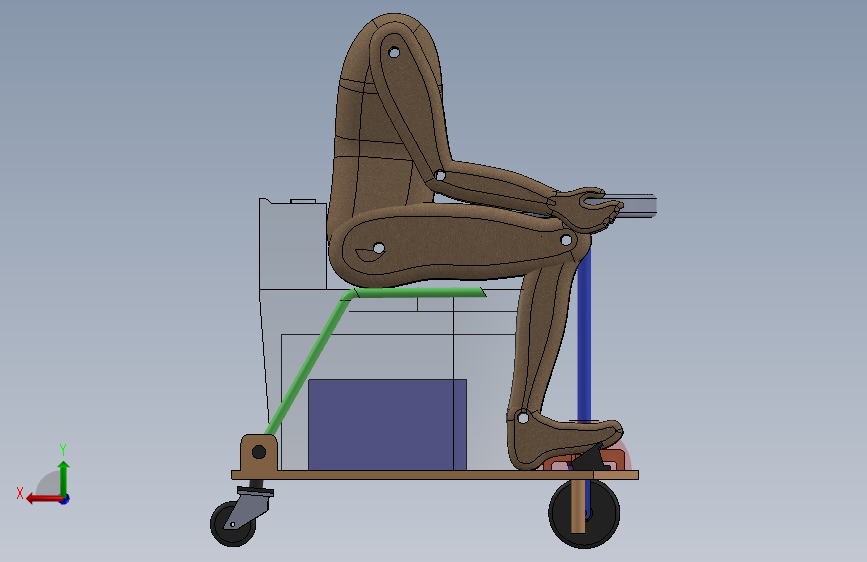Select the brown rear wheel support post
Screen dimensions: 867x562
coord(578,506)
